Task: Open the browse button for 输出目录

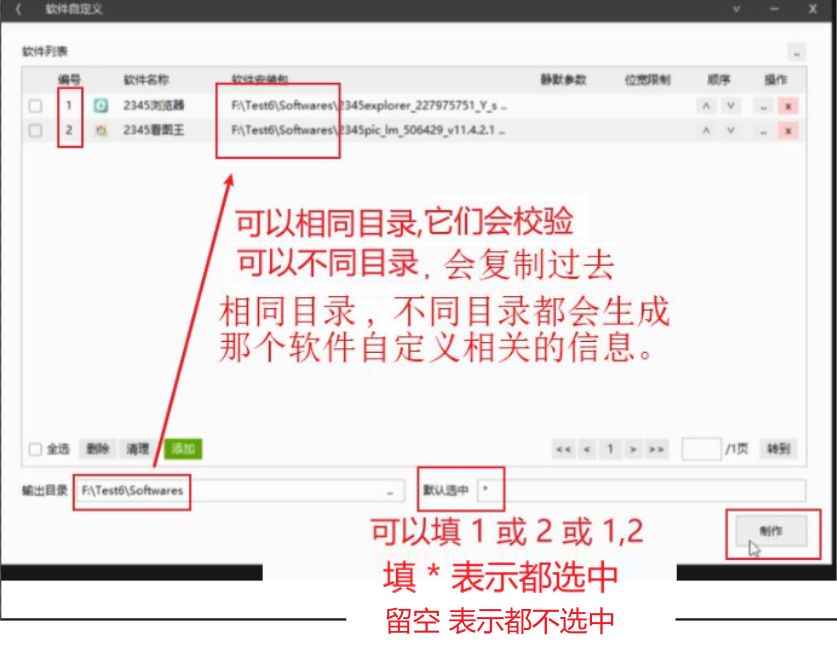Action: [389, 491]
